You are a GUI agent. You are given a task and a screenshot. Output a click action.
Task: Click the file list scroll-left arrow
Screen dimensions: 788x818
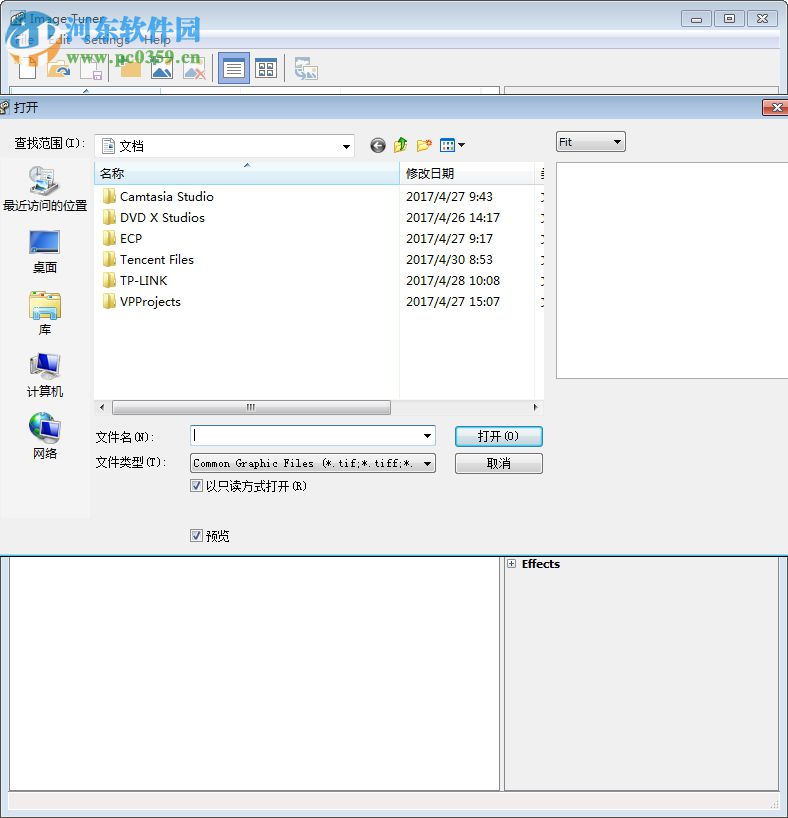[x=102, y=407]
